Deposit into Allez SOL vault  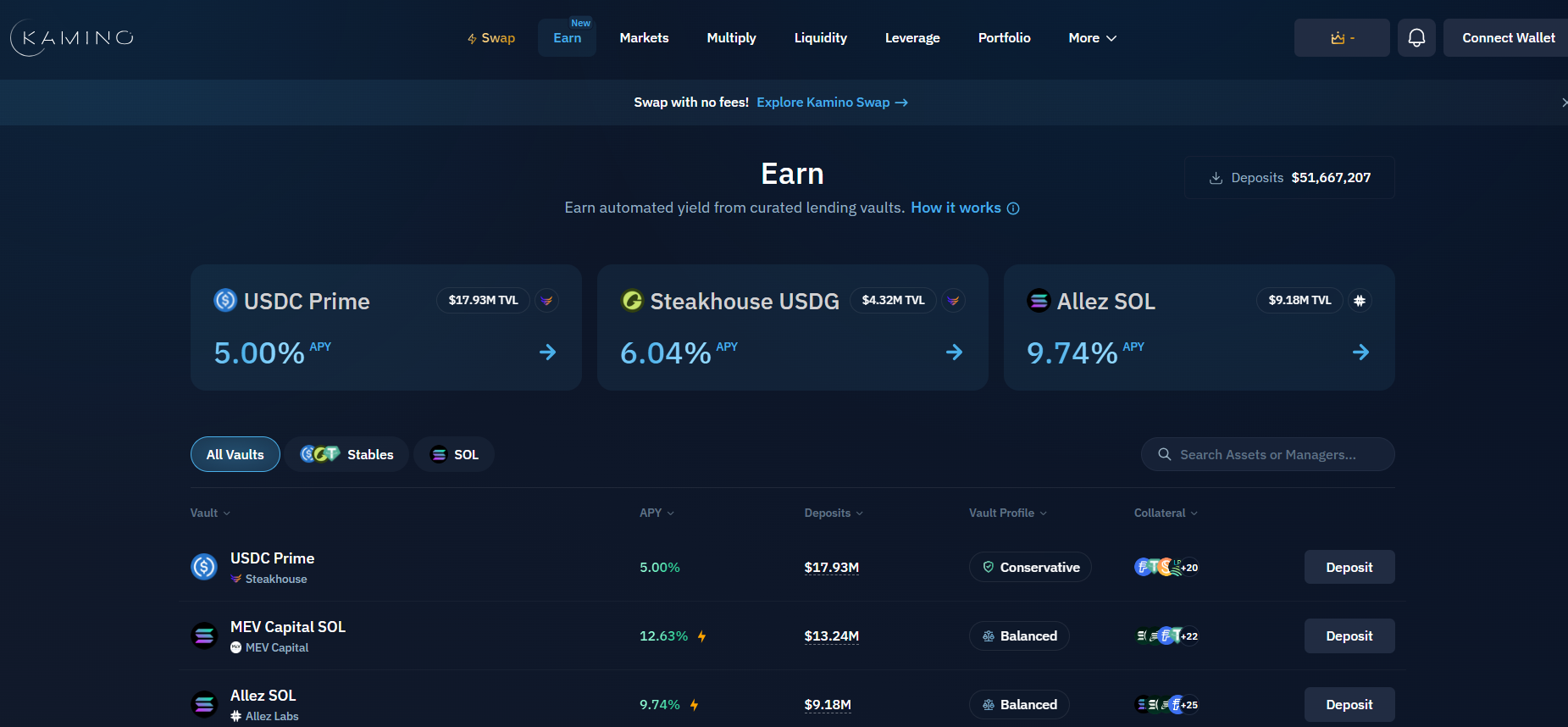(1349, 704)
